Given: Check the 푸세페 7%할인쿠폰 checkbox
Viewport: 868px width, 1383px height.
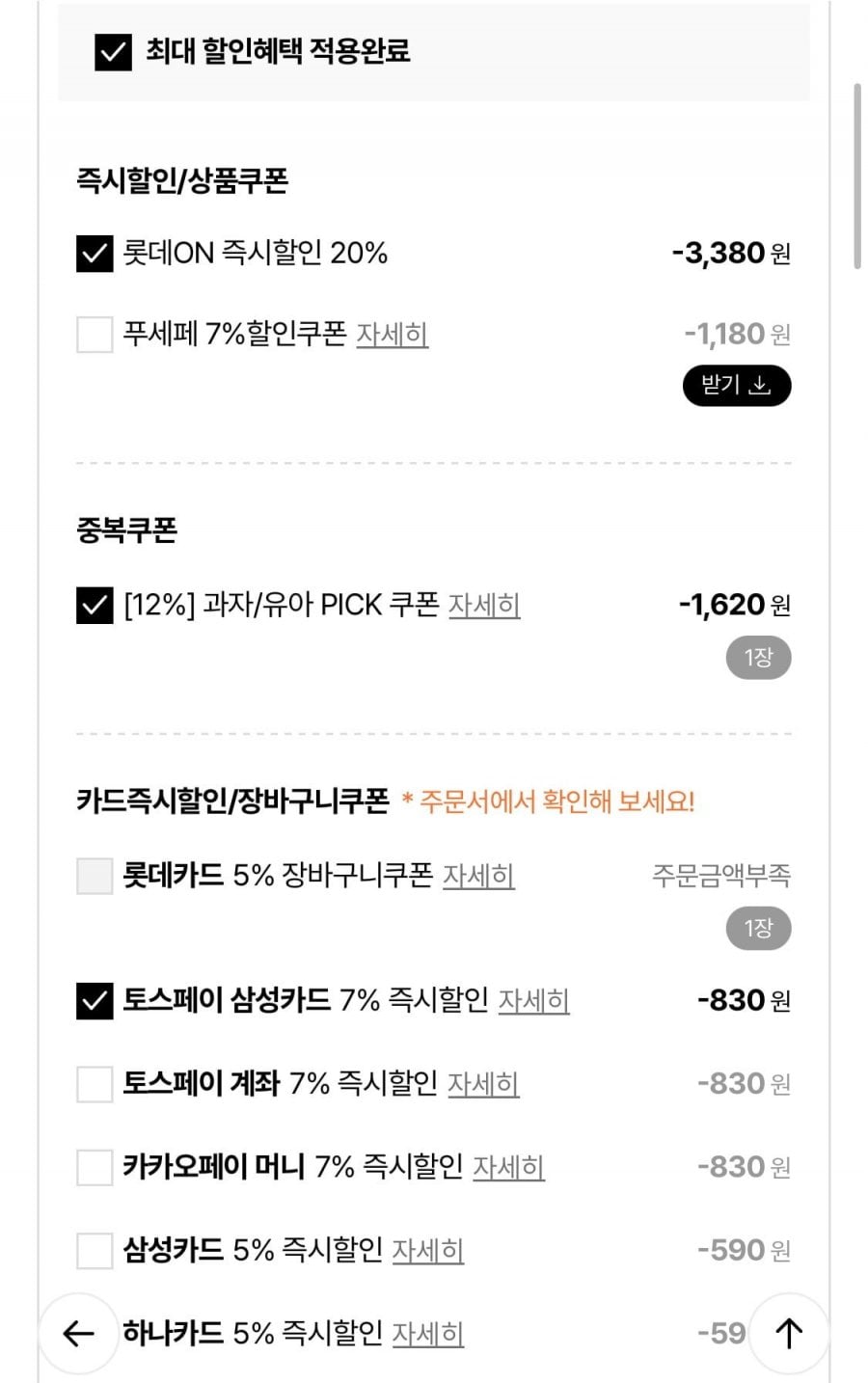Looking at the screenshot, I should pos(95,336).
